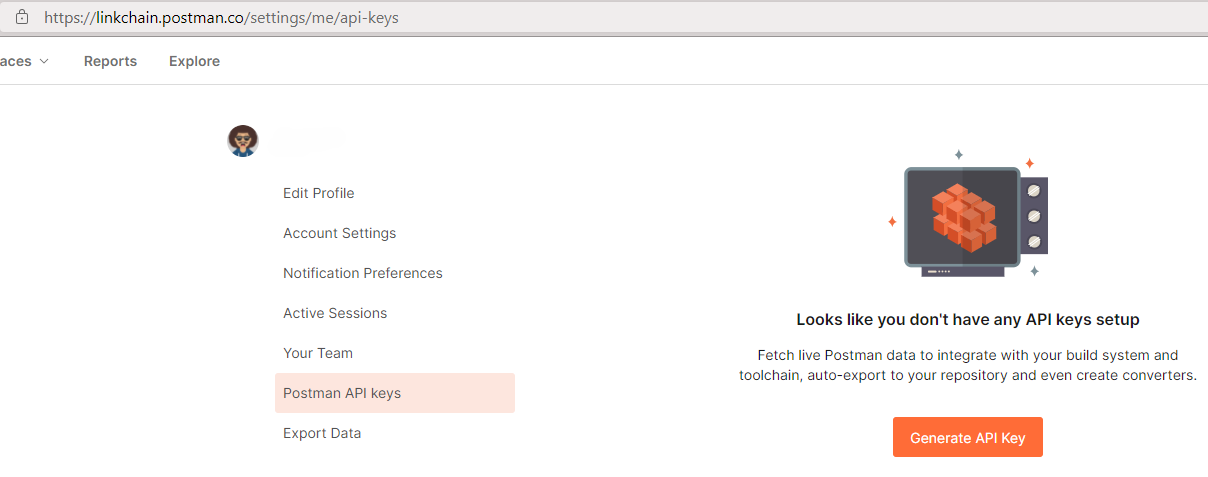Focus the browser URL address field
Image resolution: width=1208 pixels, height=477 pixels.
point(600,18)
